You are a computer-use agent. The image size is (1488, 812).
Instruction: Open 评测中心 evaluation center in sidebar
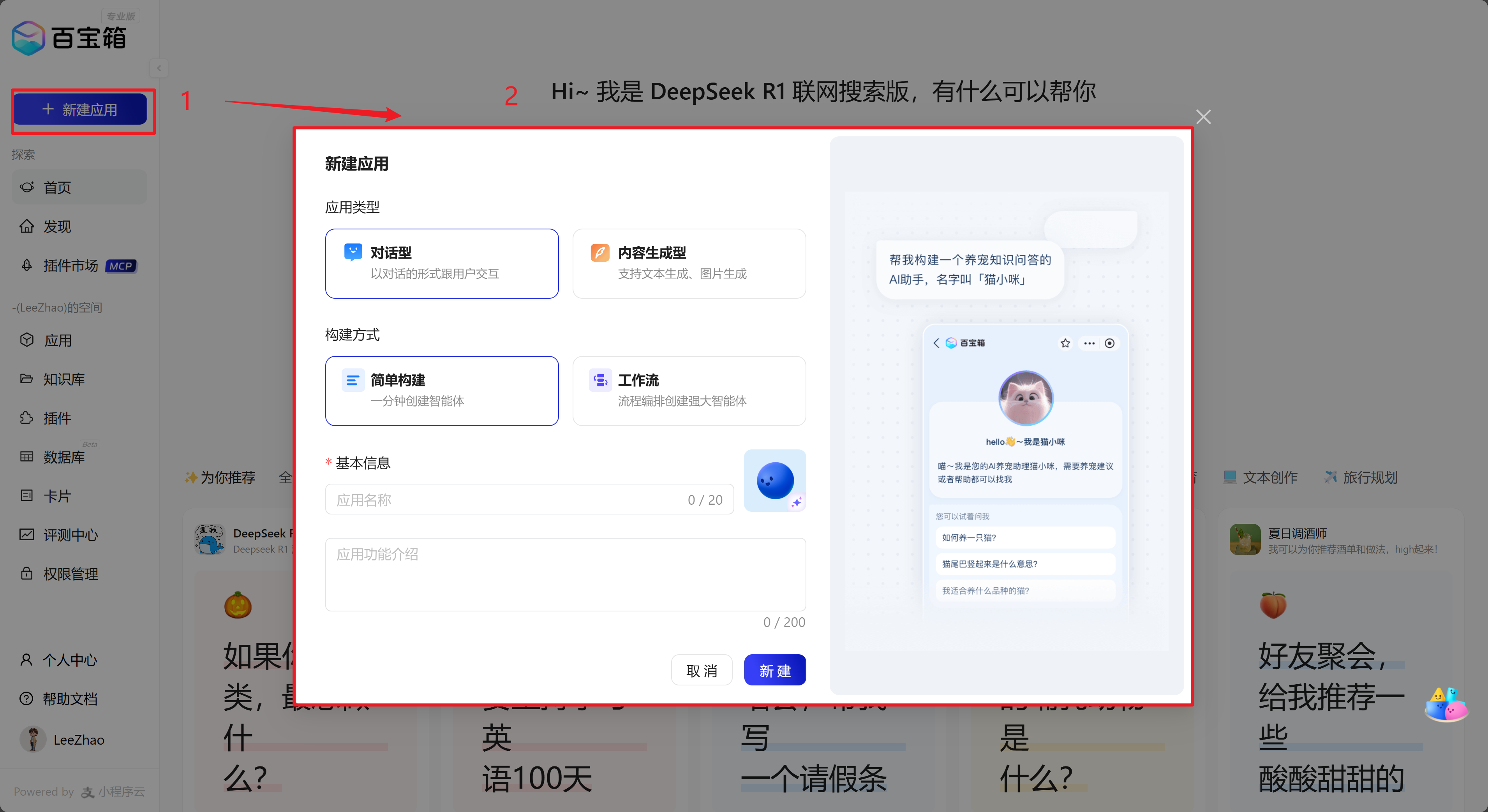(x=71, y=535)
